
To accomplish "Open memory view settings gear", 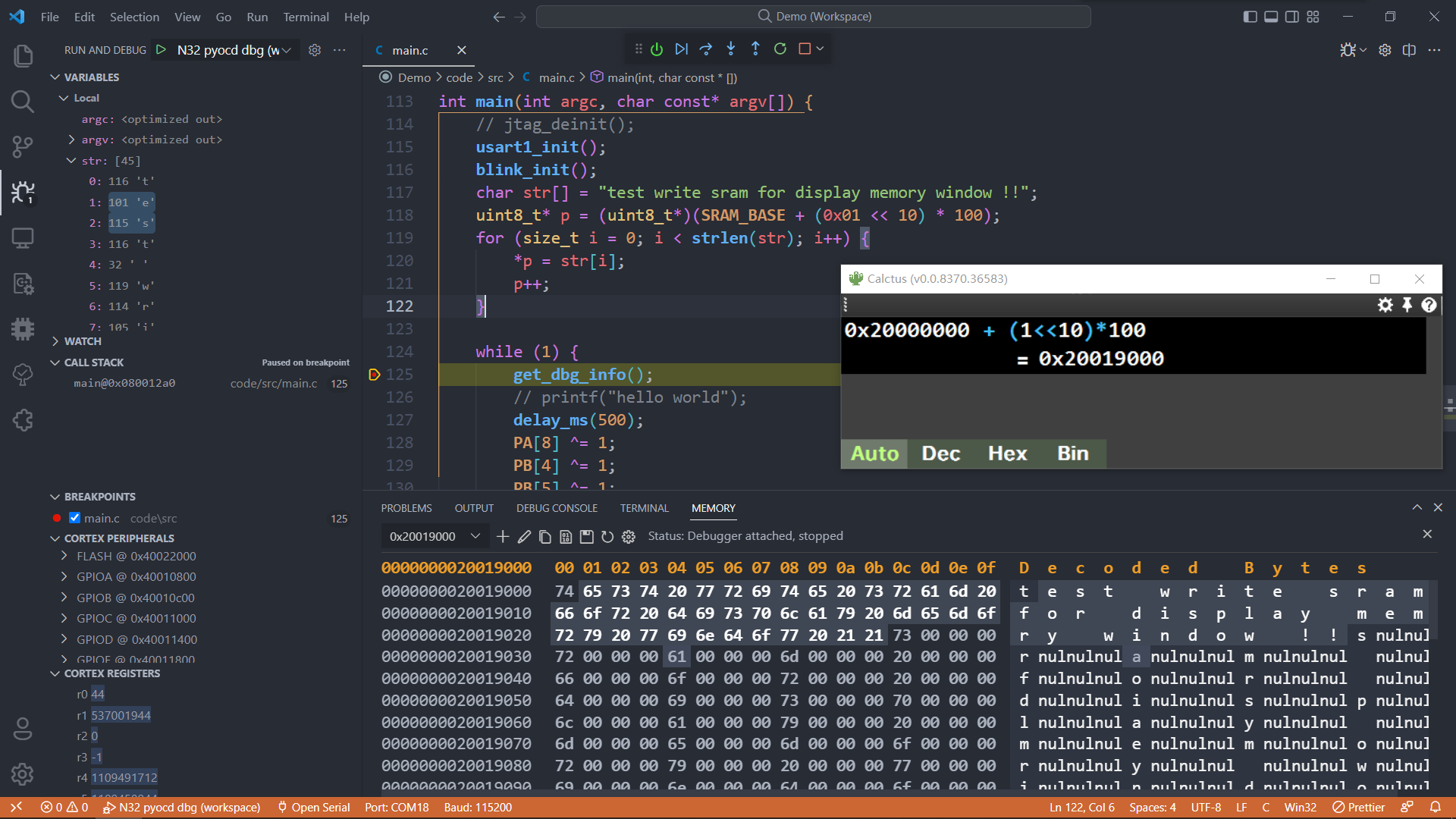I will click(629, 537).
